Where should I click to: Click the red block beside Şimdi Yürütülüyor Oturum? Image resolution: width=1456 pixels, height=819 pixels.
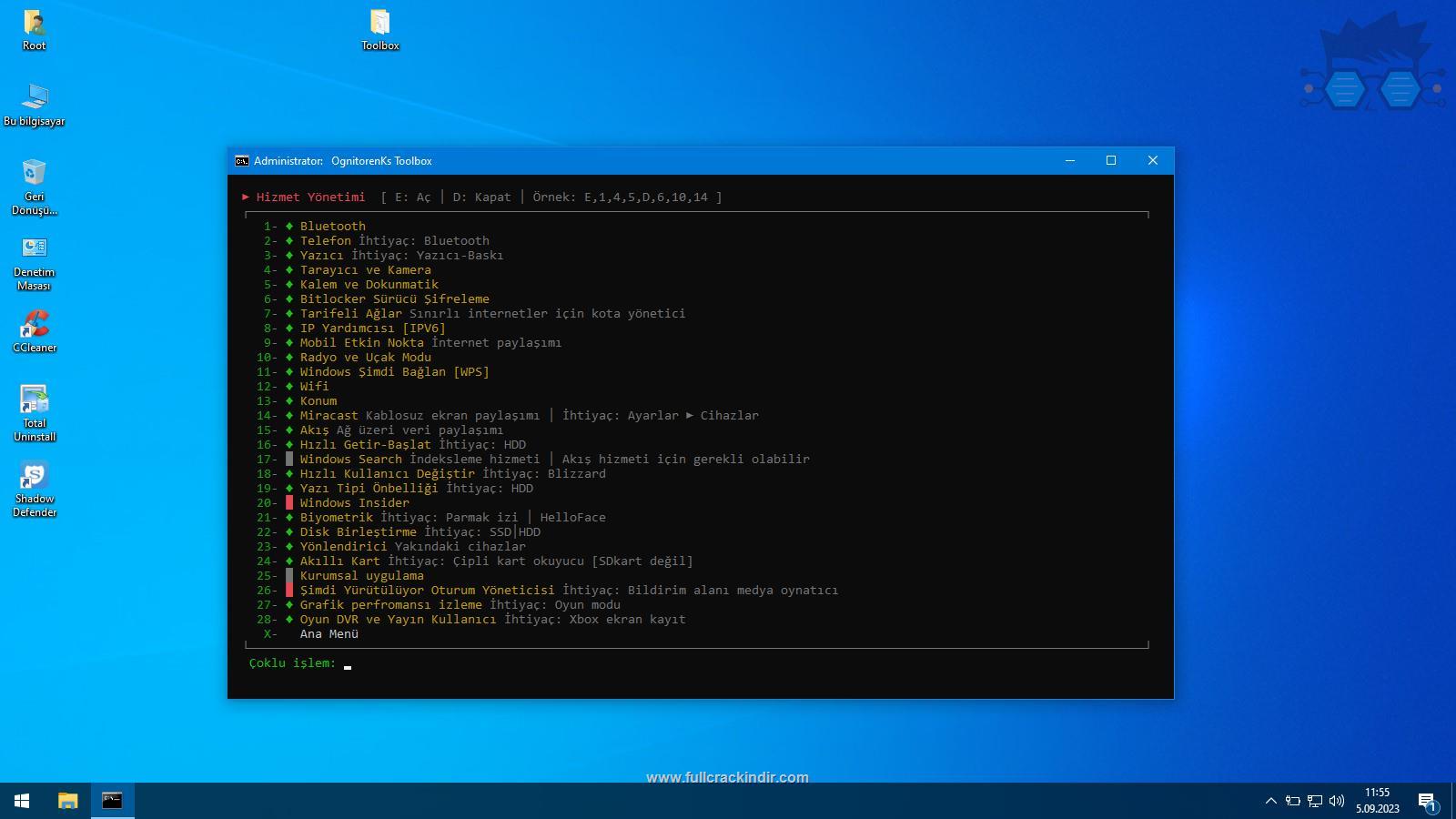pyautogui.click(x=289, y=590)
